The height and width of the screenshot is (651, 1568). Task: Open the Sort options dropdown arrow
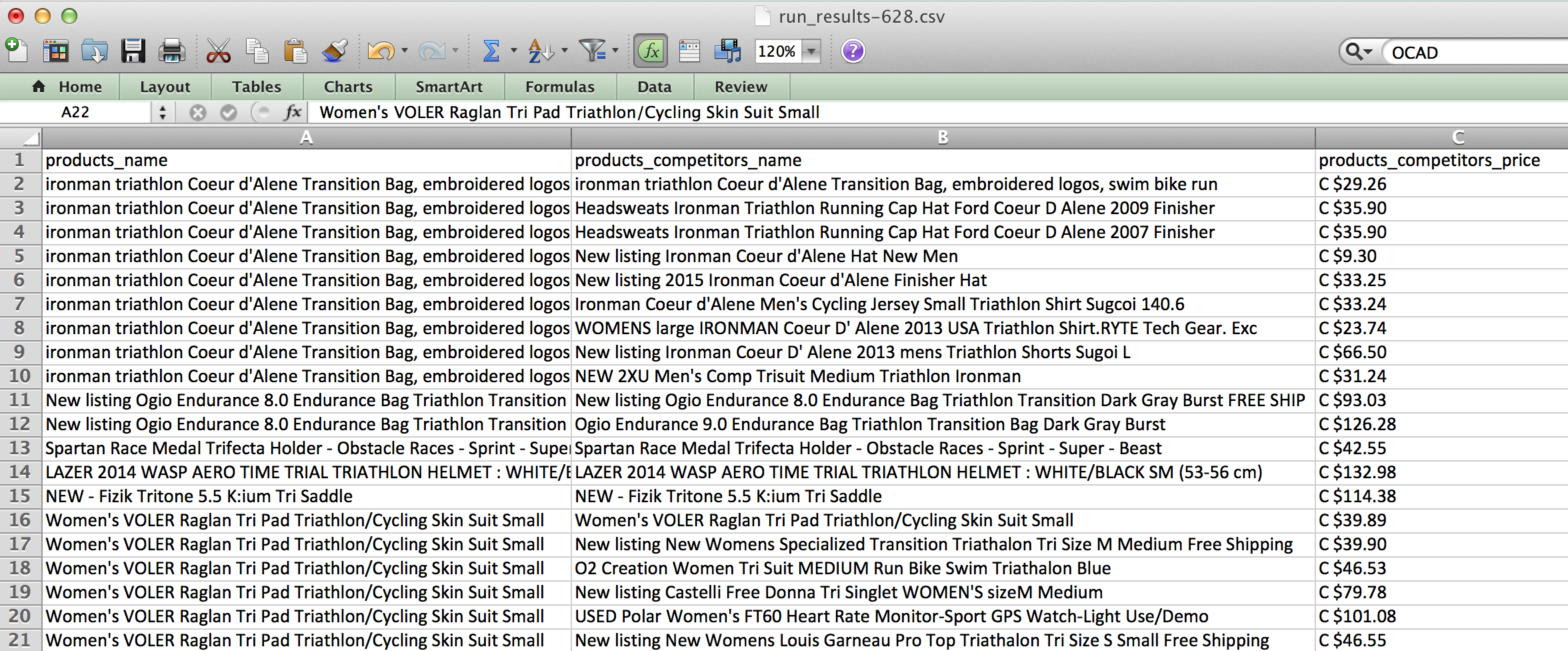click(565, 51)
